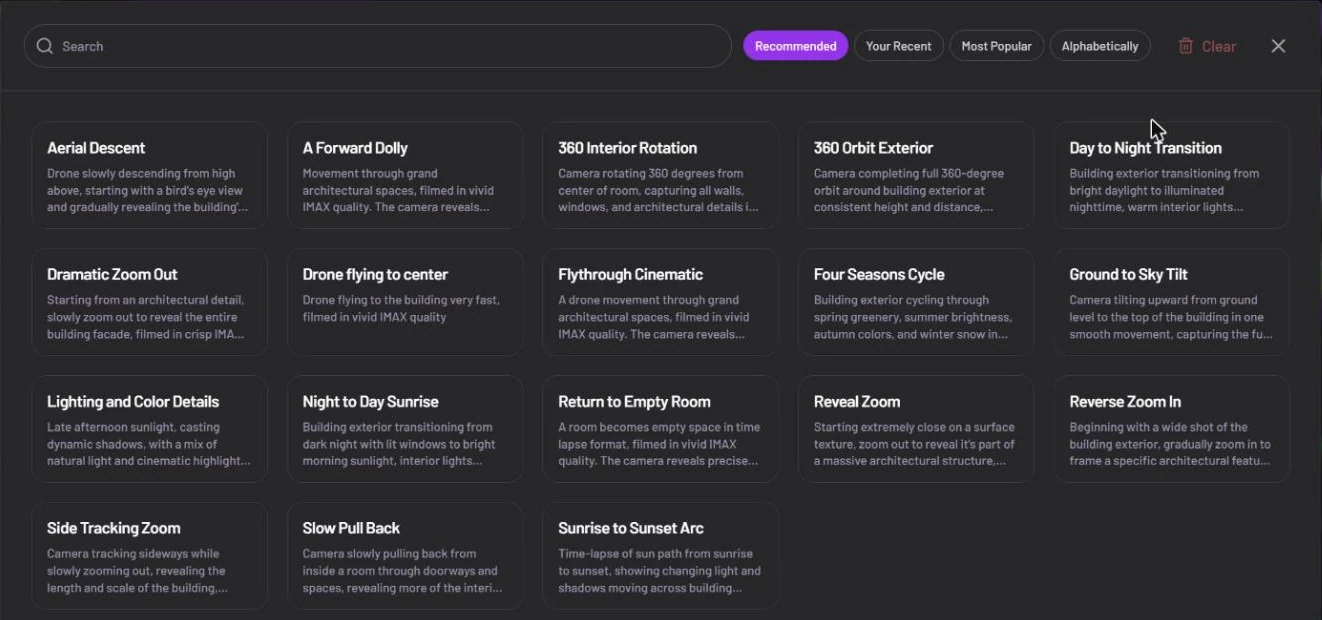Choose the A Forward Dolly preset
The image size is (1322, 620).
point(405,175)
